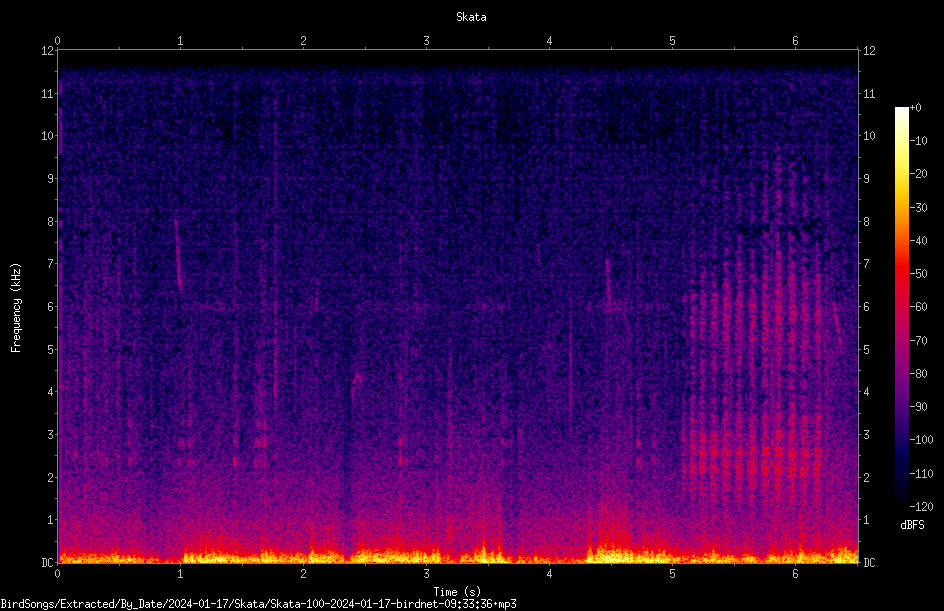This screenshot has height=611, width=944.
Task: Select the -50 level on the color scale
Action: pyautogui.click(x=918, y=273)
